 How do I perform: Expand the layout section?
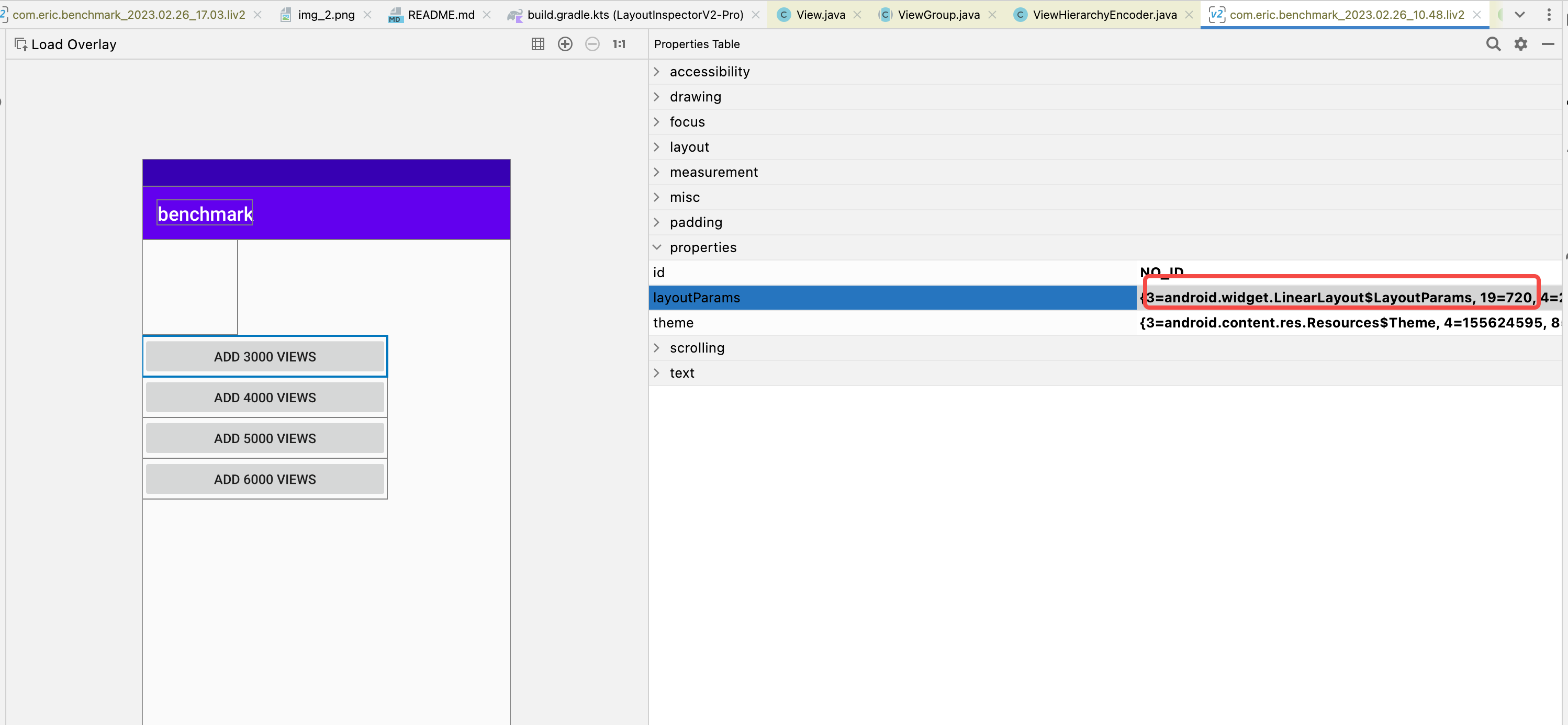(657, 146)
